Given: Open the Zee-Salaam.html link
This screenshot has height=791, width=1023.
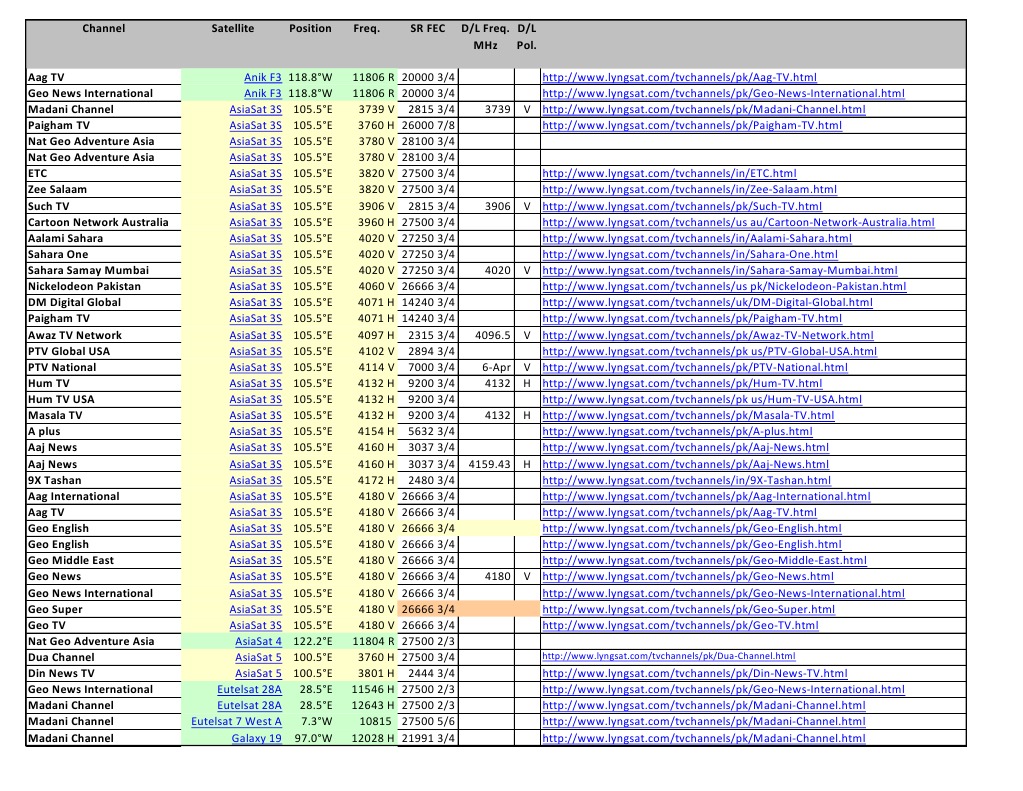Looking at the screenshot, I should pyautogui.click(x=689, y=189).
